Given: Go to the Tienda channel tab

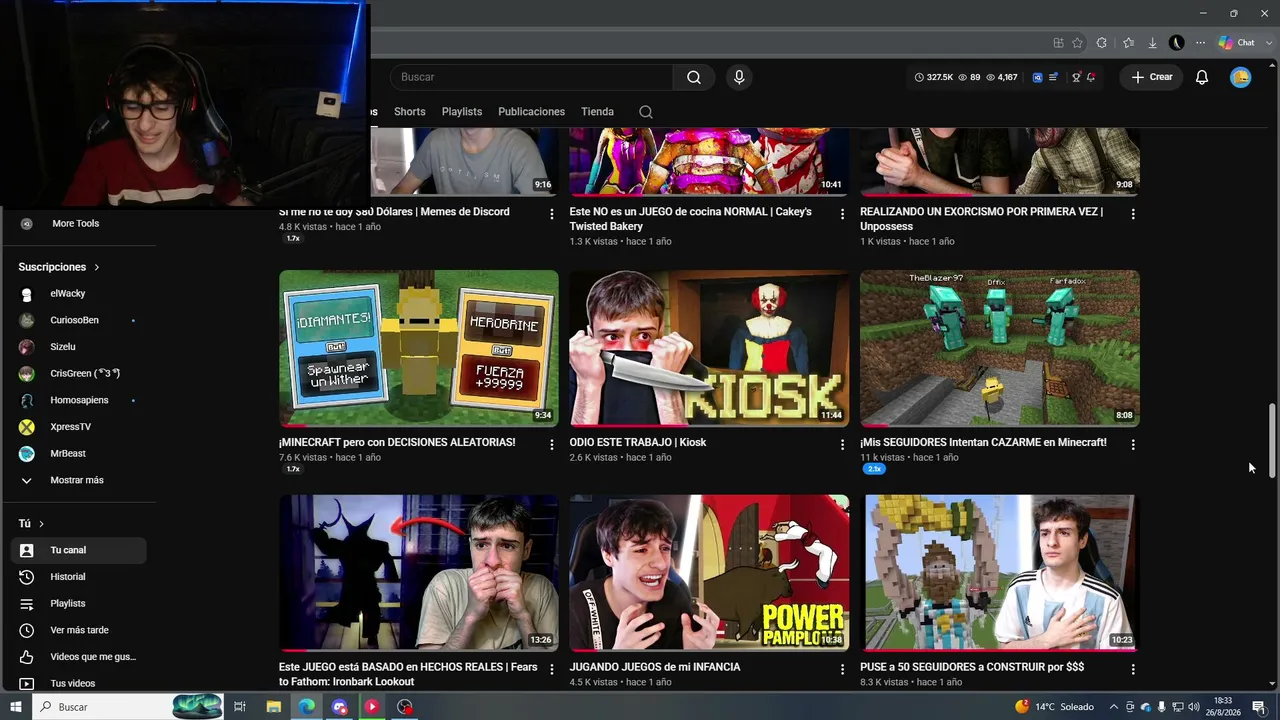Looking at the screenshot, I should tap(597, 112).
